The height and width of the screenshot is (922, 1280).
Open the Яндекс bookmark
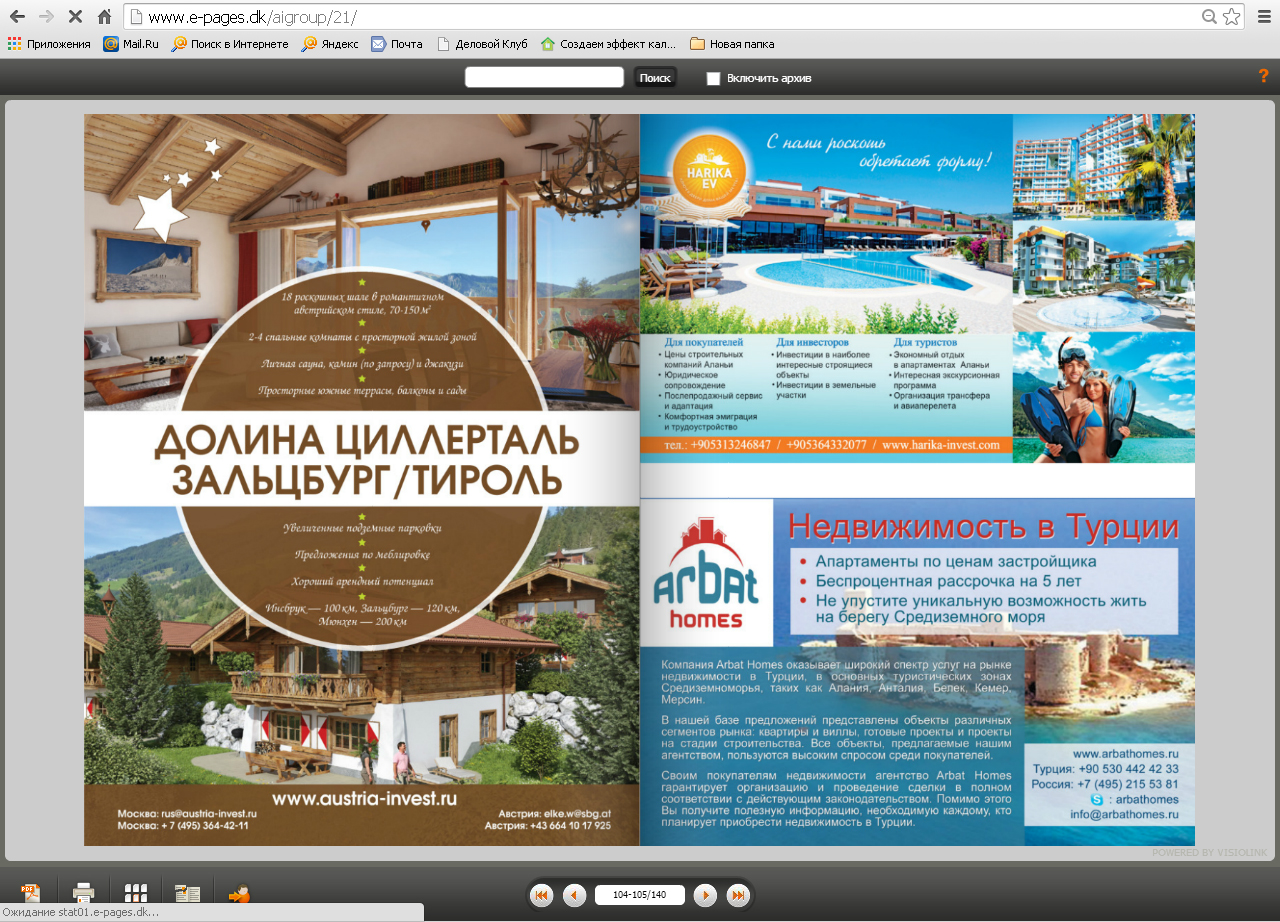[330, 44]
